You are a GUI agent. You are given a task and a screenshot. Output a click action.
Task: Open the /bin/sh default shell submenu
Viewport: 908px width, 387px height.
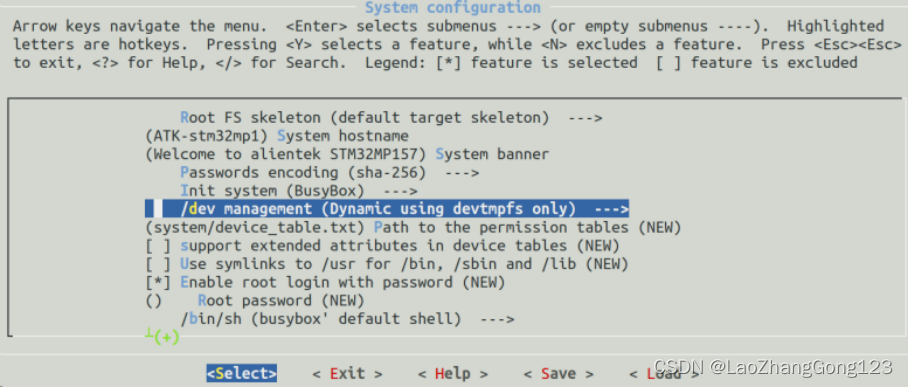coord(347,319)
